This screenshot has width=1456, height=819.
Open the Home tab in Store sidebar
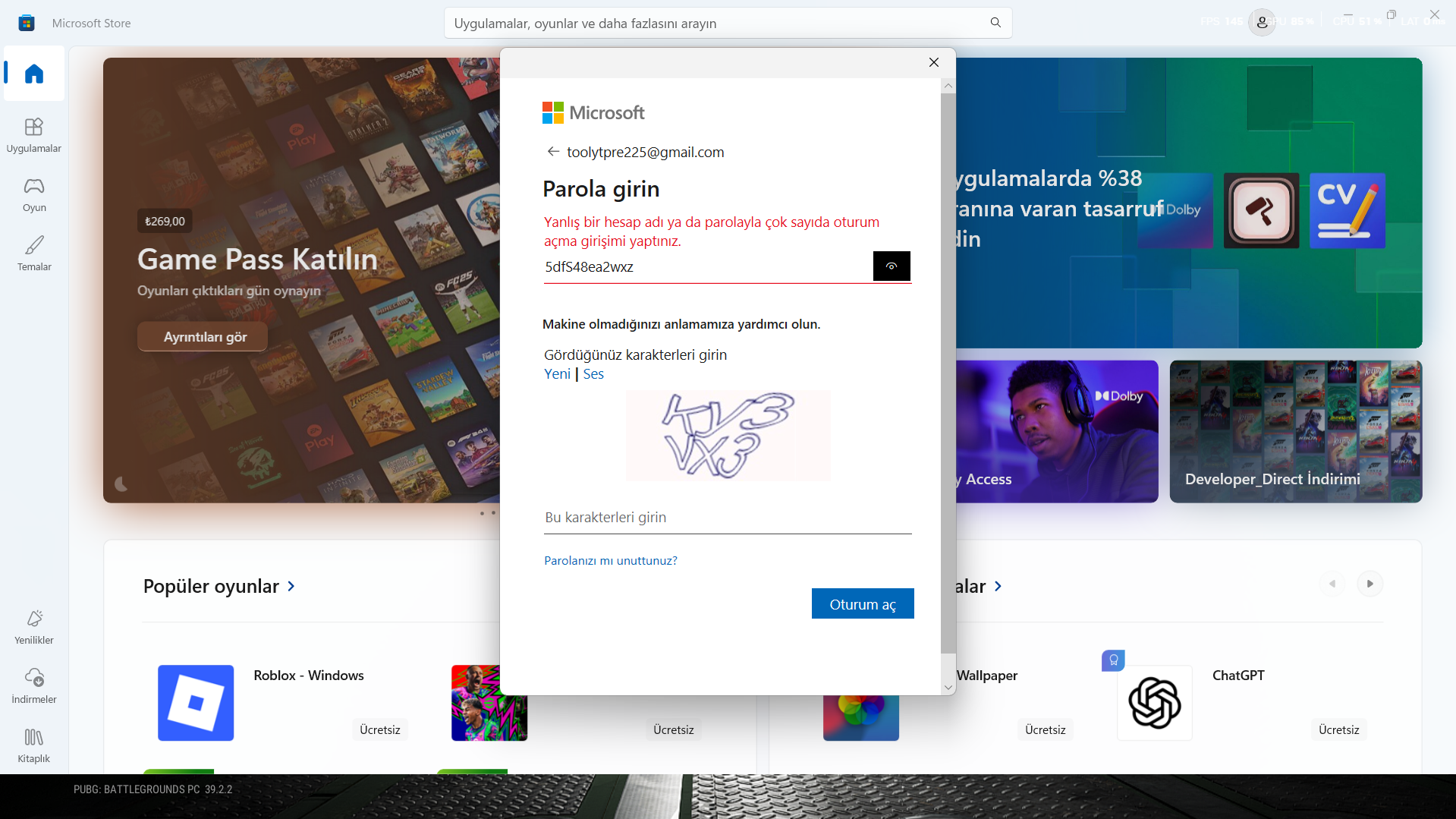[x=34, y=74]
